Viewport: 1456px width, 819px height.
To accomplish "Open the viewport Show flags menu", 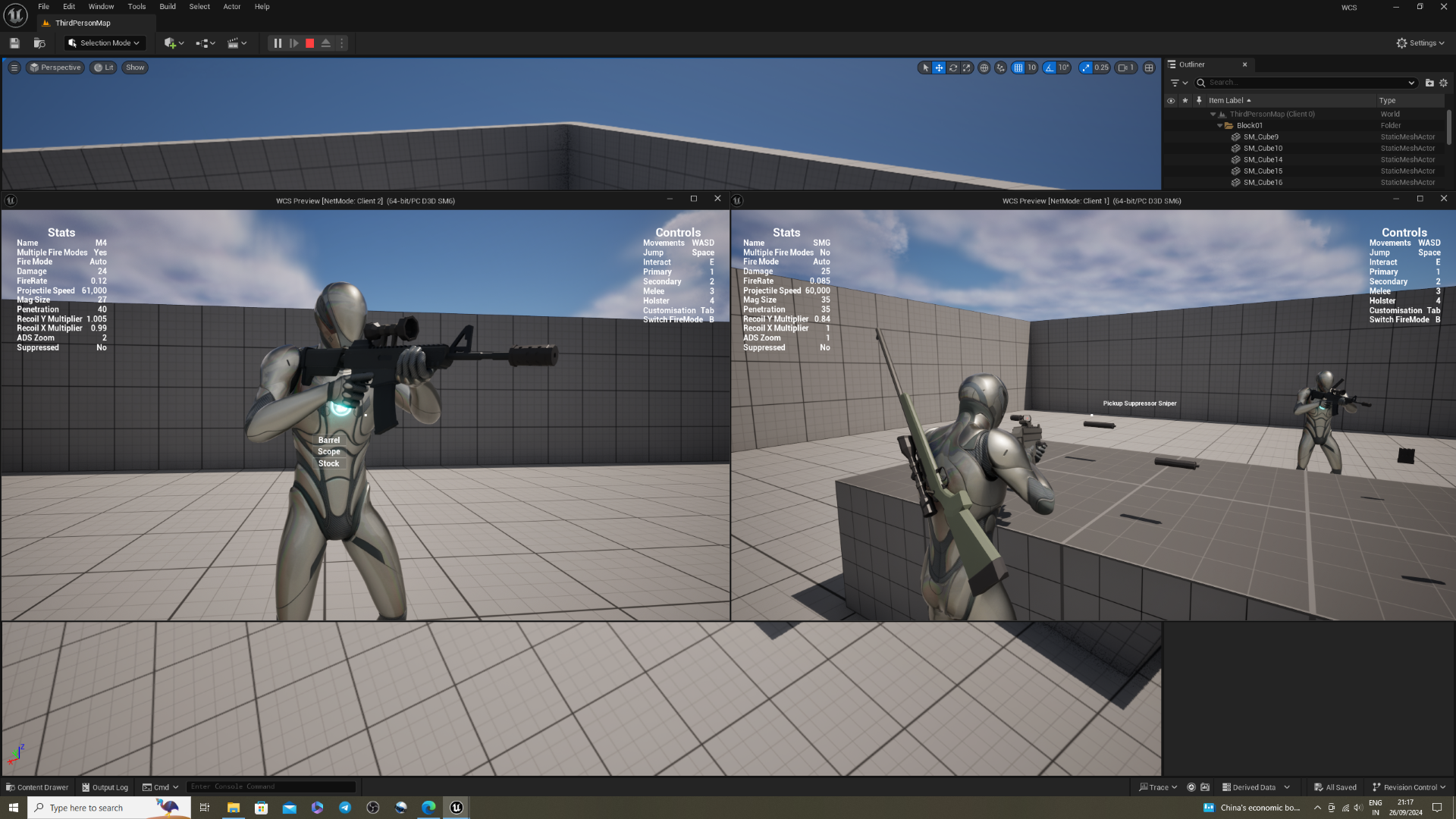I will [135, 67].
